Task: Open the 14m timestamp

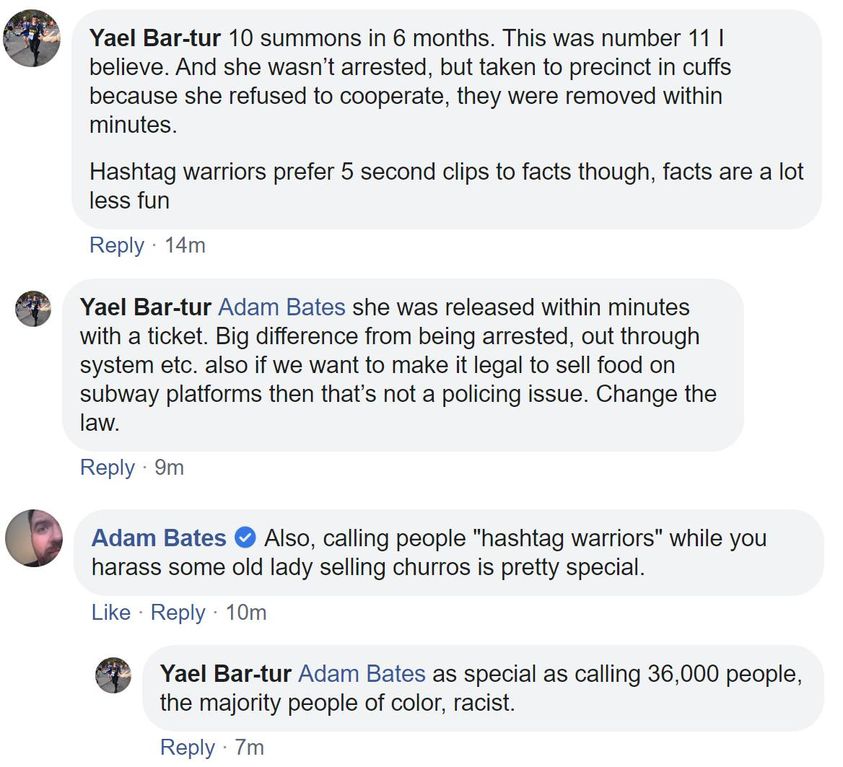Action: coord(185,246)
